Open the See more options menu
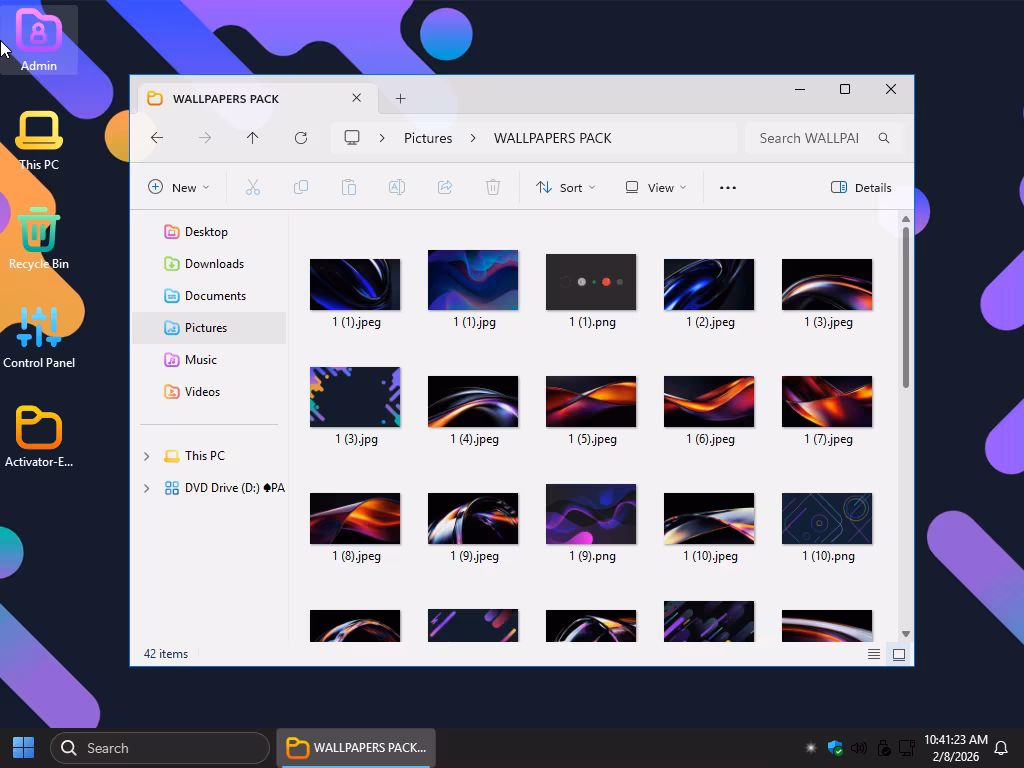This screenshot has width=1024, height=768. click(x=727, y=187)
